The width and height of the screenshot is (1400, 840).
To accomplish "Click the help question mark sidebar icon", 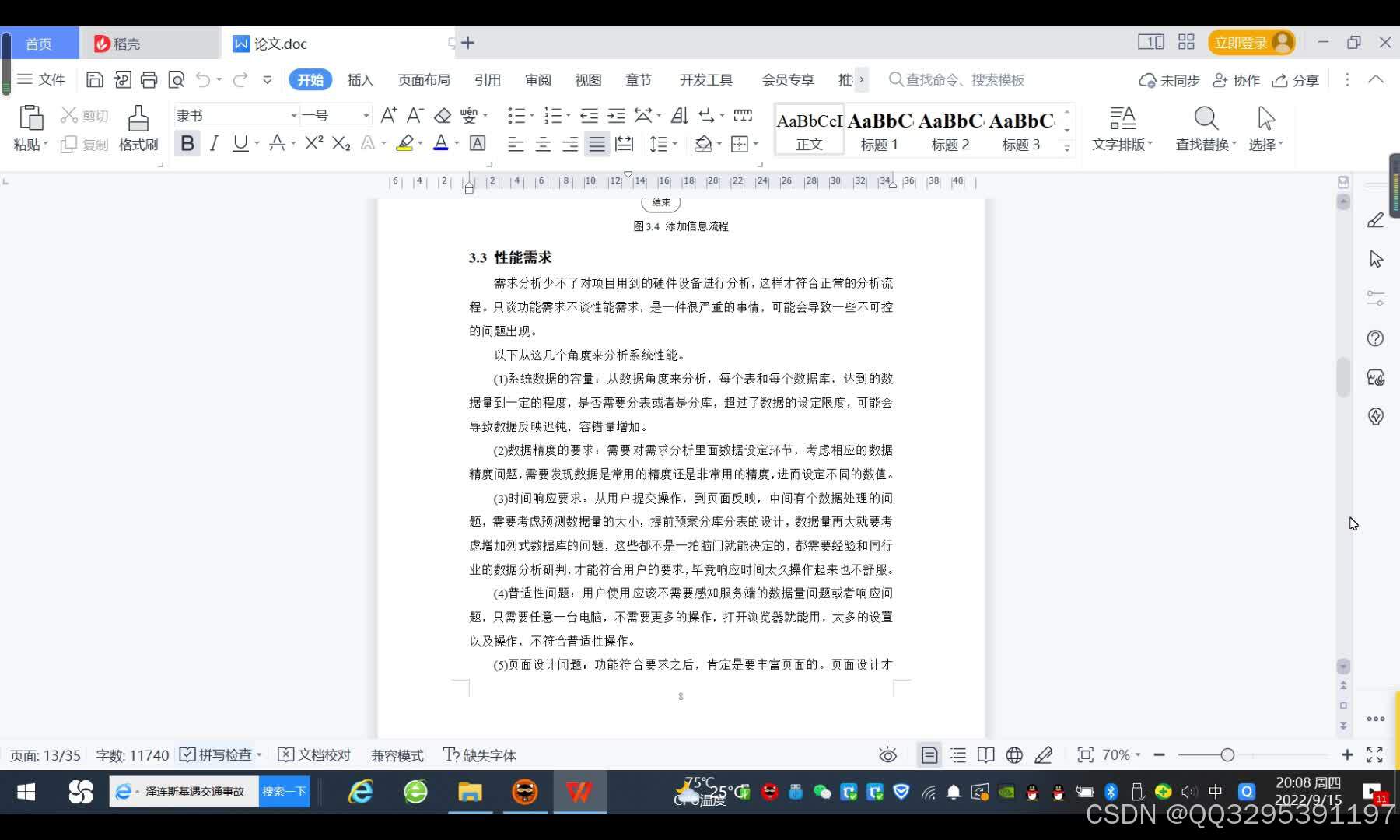I will (1376, 338).
